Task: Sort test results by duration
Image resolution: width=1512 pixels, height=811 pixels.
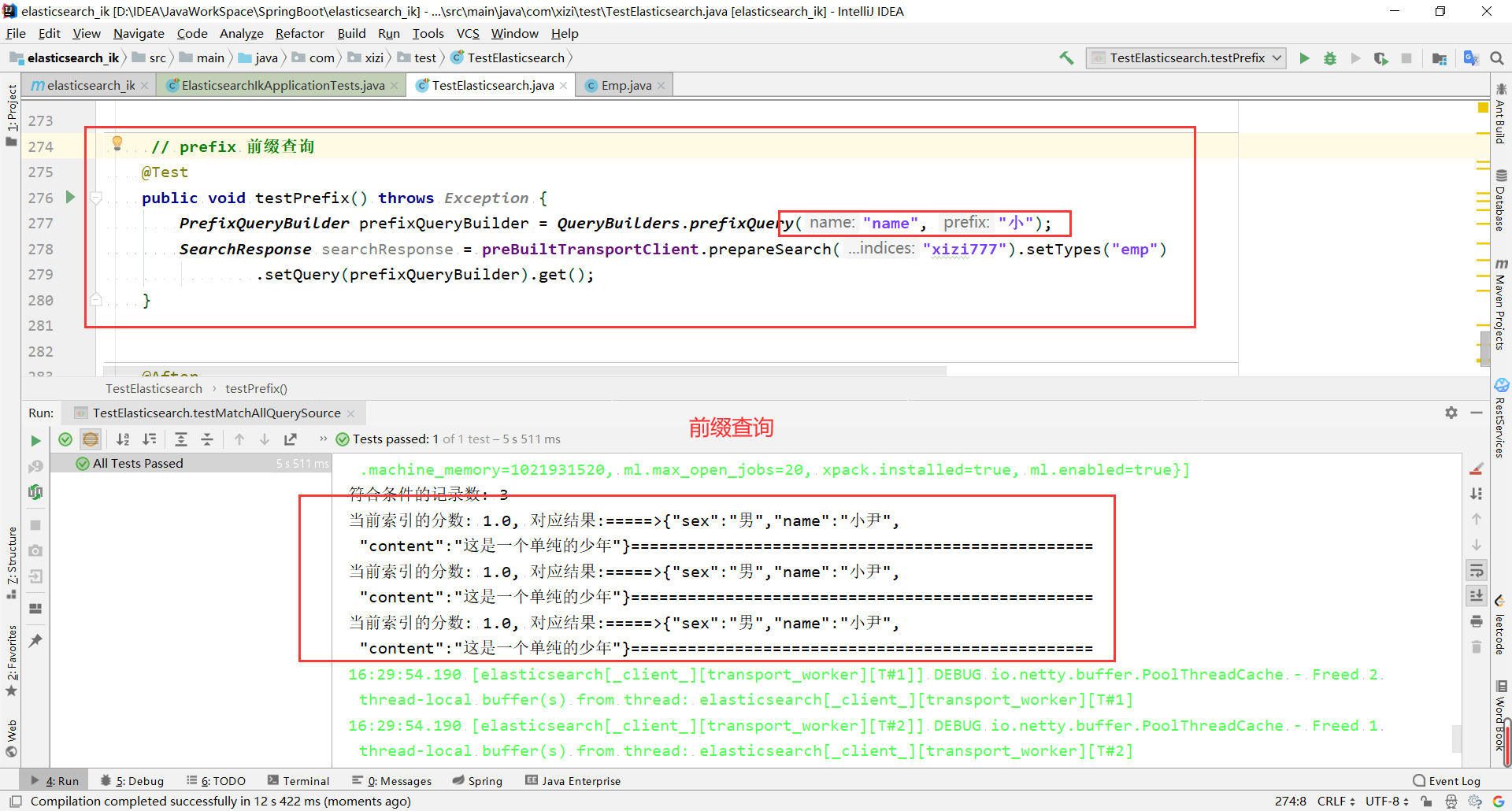Action: [149, 439]
